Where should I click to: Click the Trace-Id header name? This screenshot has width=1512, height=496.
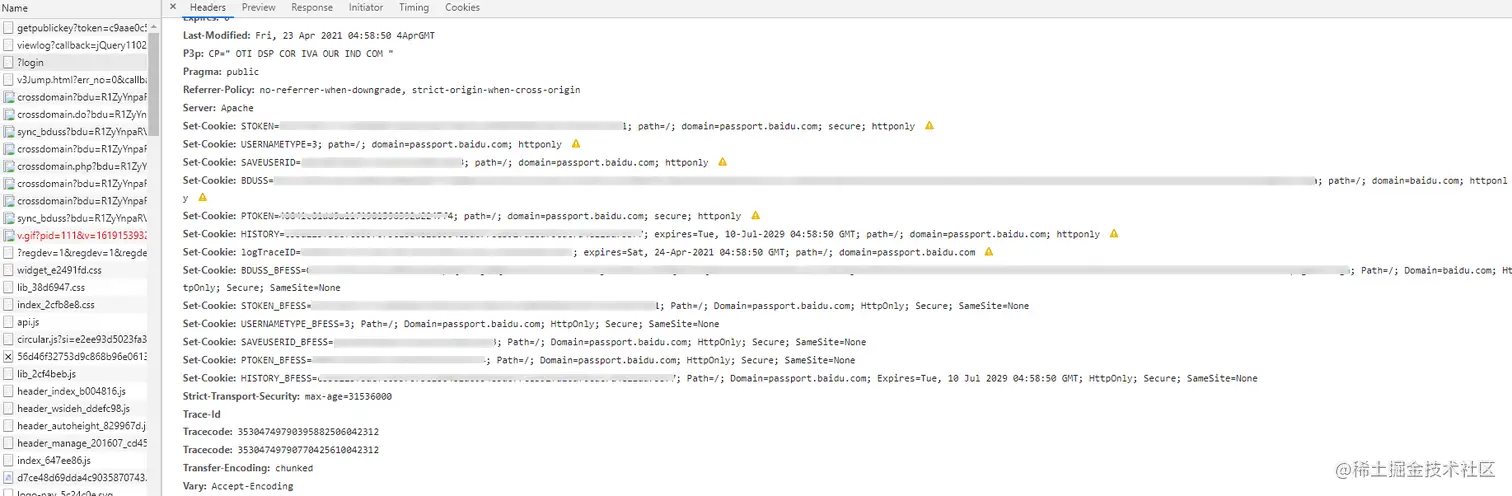[x=202, y=414]
